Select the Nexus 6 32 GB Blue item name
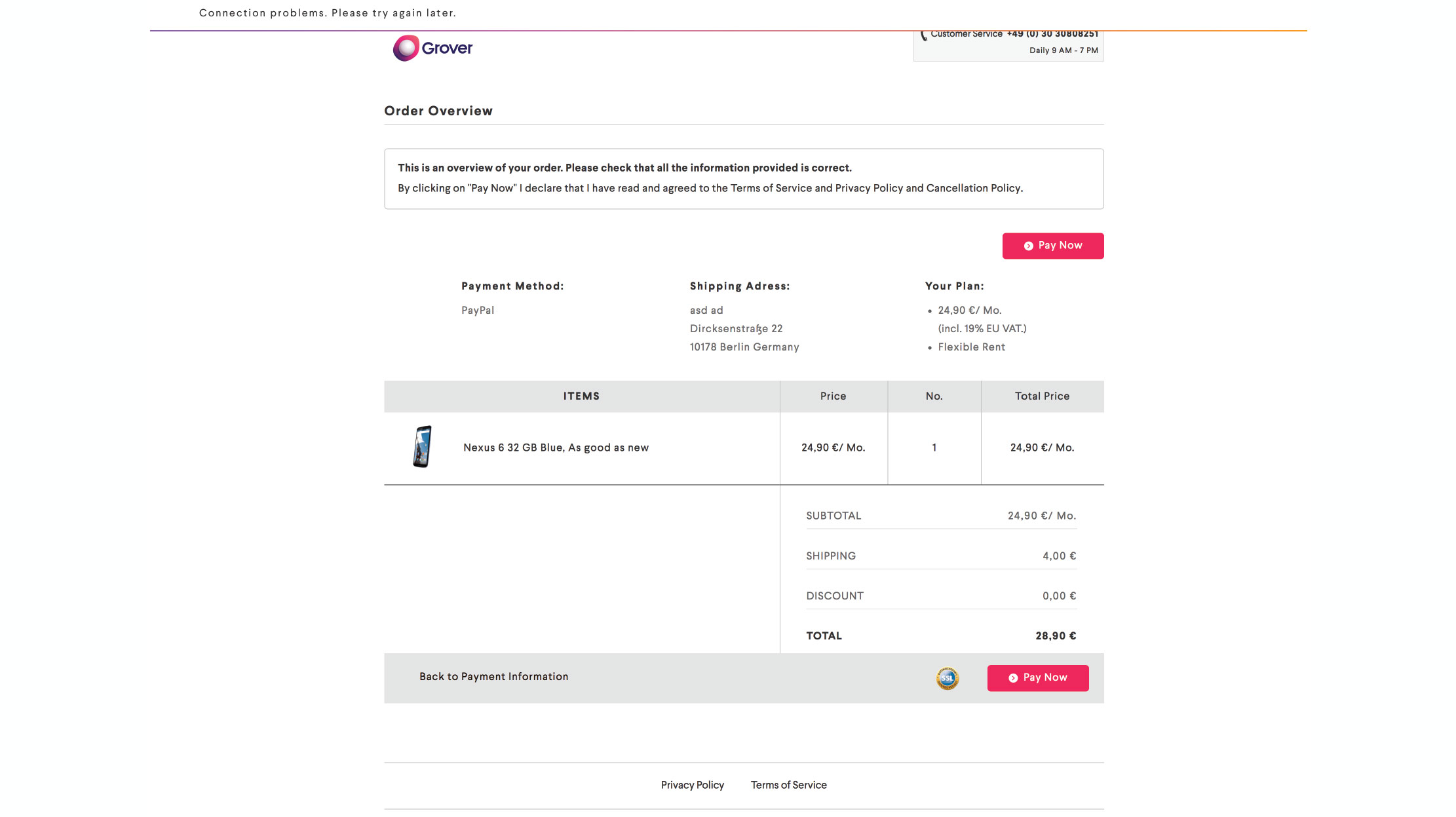 [556, 447]
